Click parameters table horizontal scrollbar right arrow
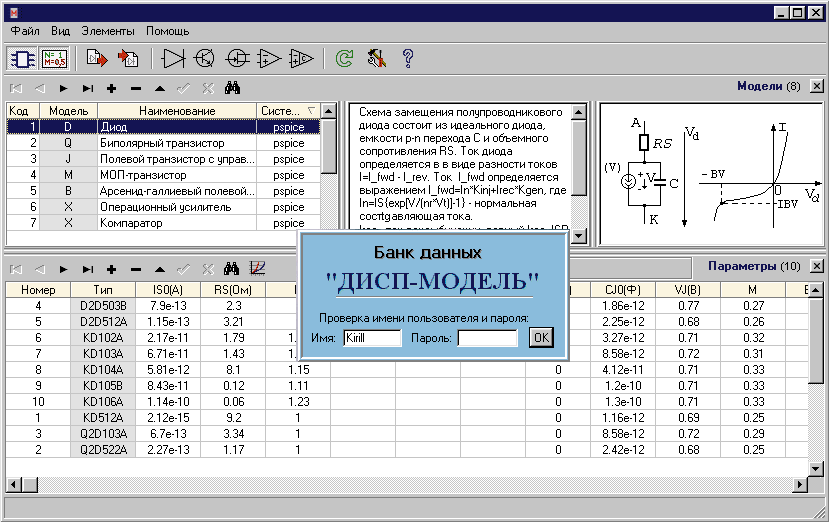 coord(801,484)
